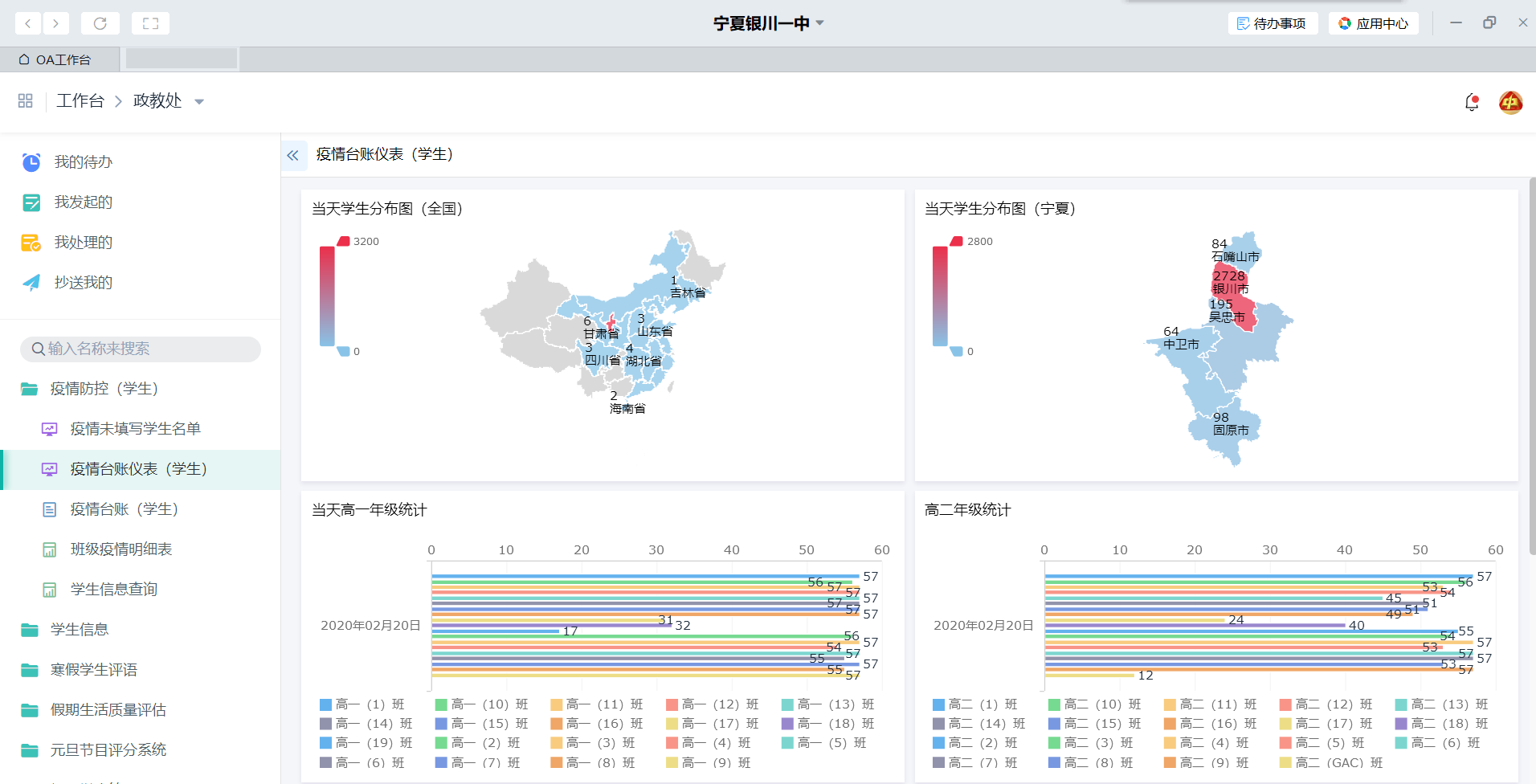Click the 我处理的 yellow icon
Screen dimensions: 1536x784
[31, 243]
